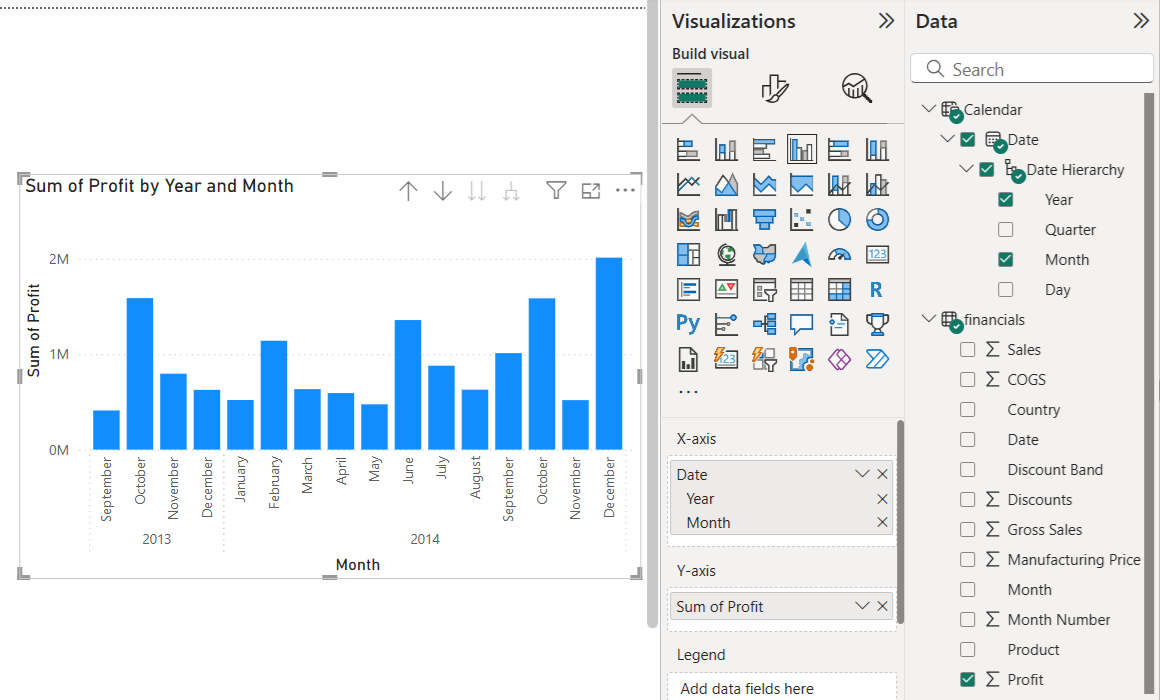Remove Month from the X-axis hierarchy
This screenshot has width=1160, height=700.
coord(882,522)
